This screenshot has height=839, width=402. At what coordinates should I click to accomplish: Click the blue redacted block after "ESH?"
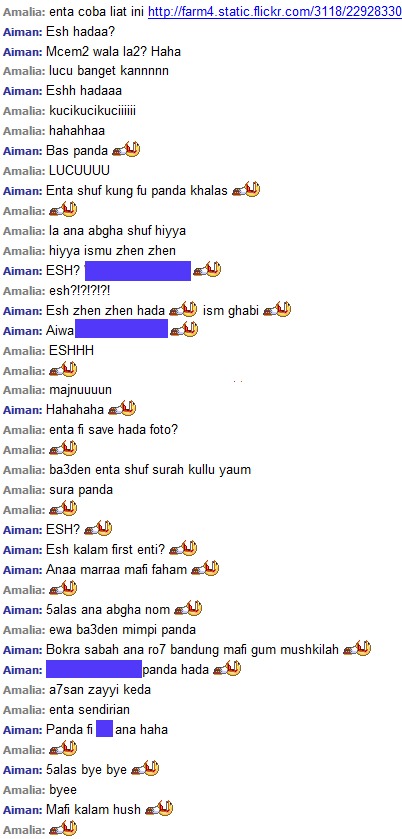(138, 271)
